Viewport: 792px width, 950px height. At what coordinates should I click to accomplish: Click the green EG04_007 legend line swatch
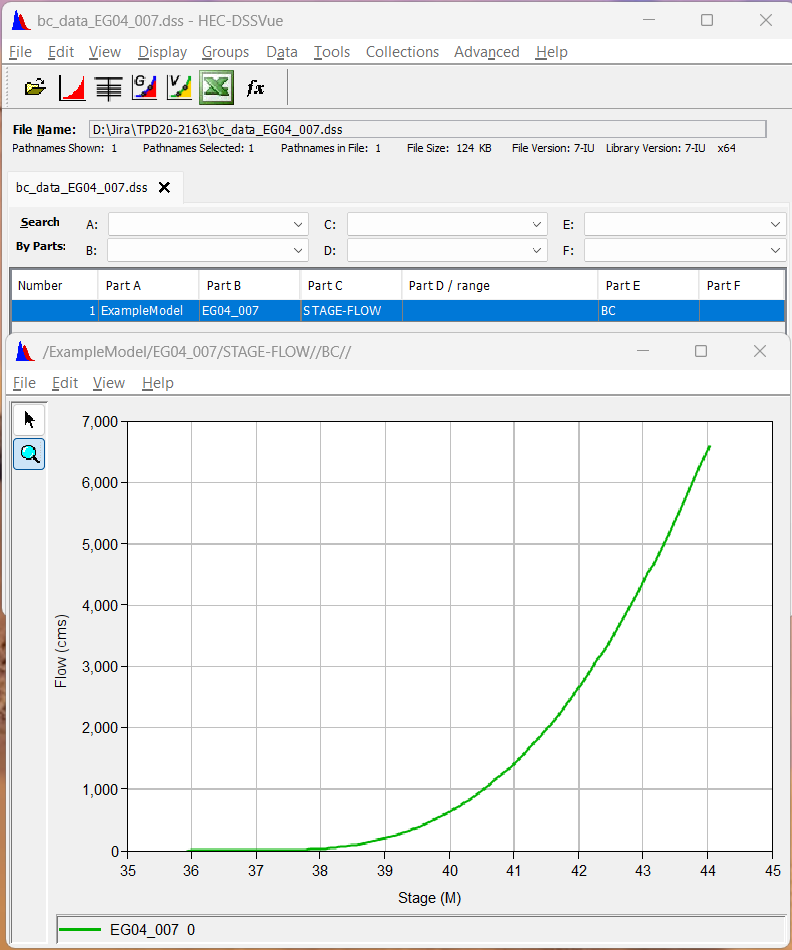[x=81, y=930]
